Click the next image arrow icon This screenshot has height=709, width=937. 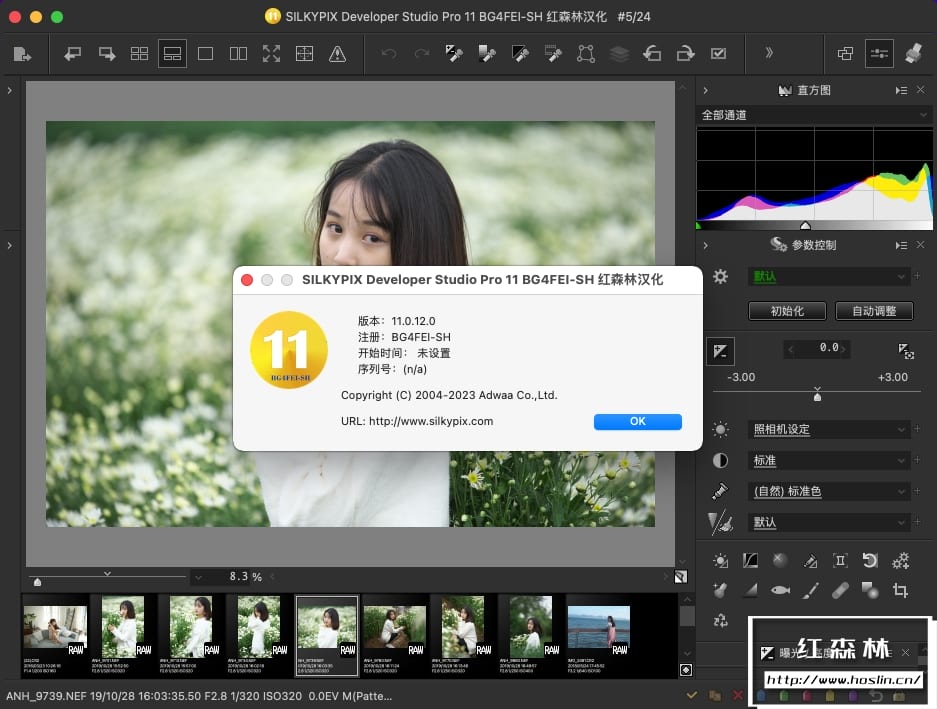(106, 54)
